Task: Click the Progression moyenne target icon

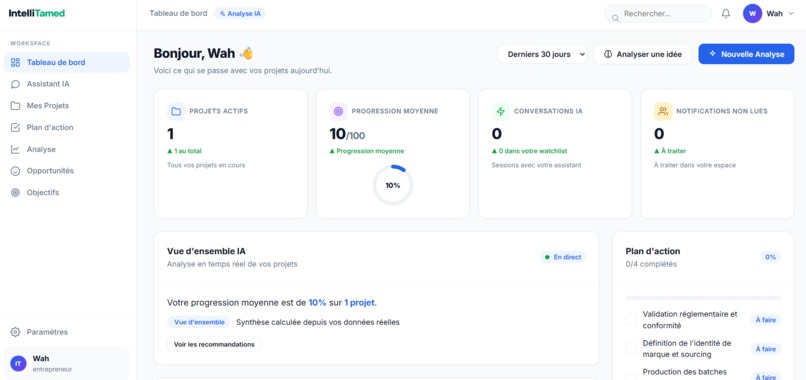Action: pos(338,111)
